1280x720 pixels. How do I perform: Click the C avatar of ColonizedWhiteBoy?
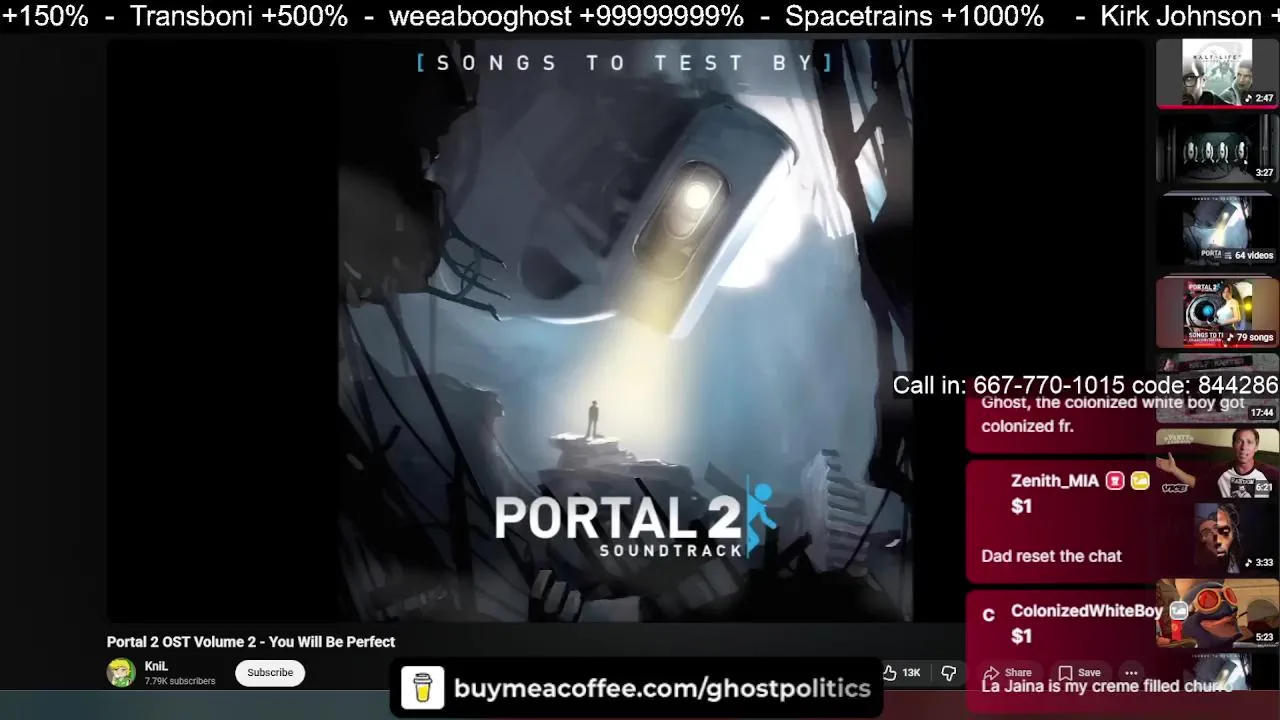(988, 614)
